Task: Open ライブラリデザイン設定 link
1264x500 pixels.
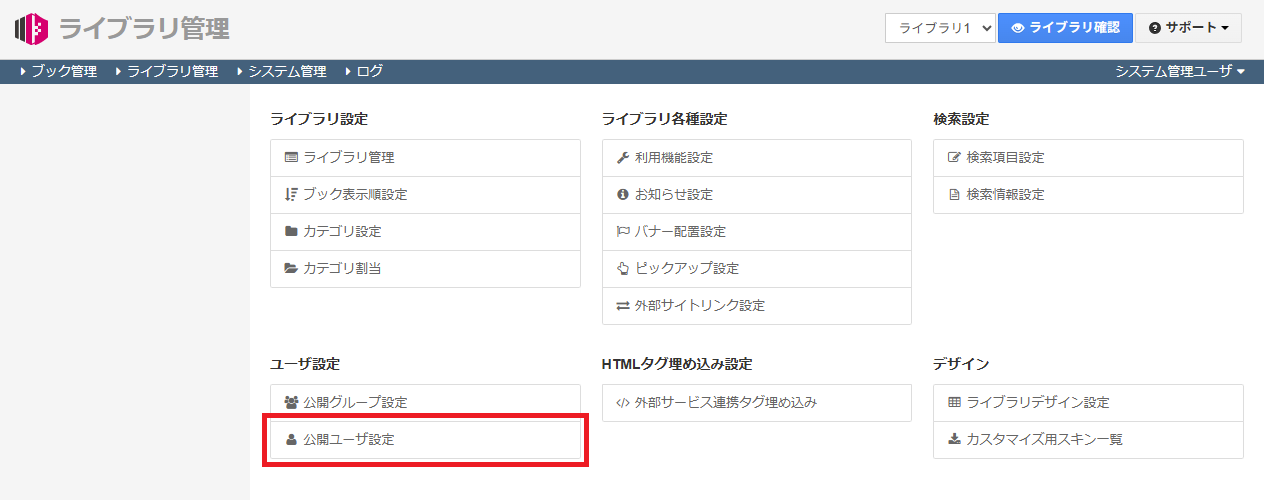Action: click(x=1037, y=403)
